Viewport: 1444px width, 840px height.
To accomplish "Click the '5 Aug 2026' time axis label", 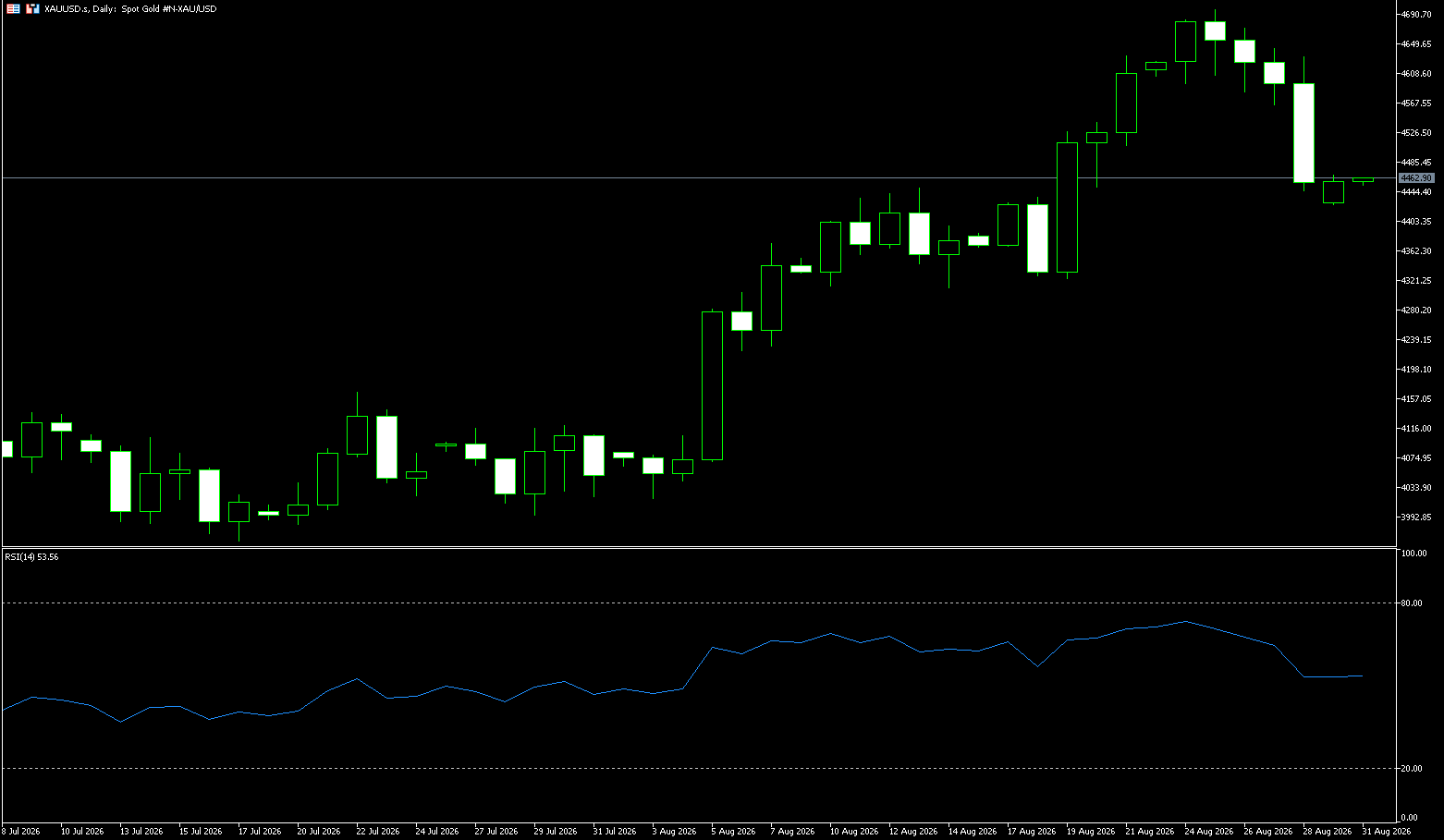I will click(x=734, y=832).
